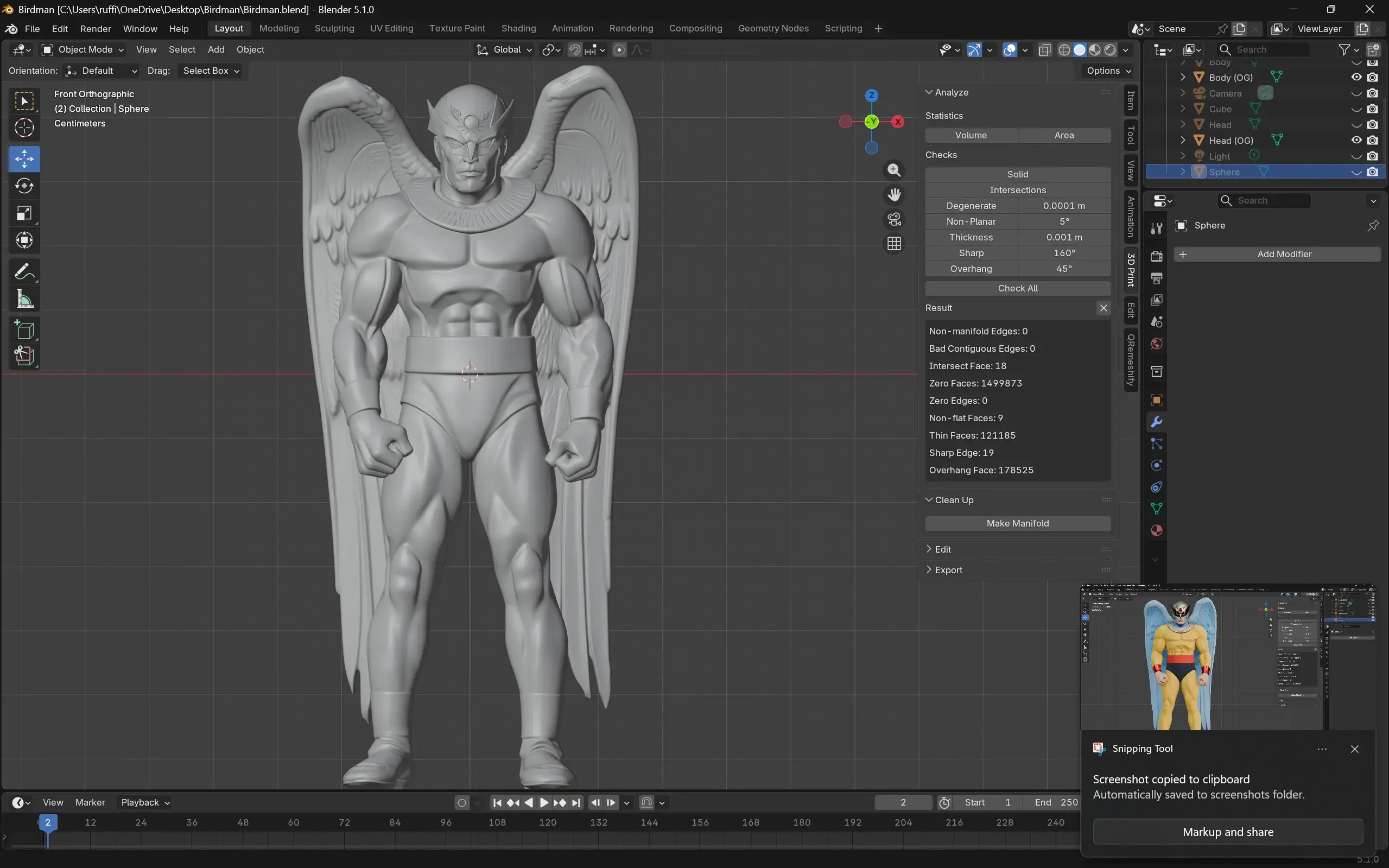Screen dimensions: 1389x868
Task: Open the Scene properties tab
Action: [1157, 321]
